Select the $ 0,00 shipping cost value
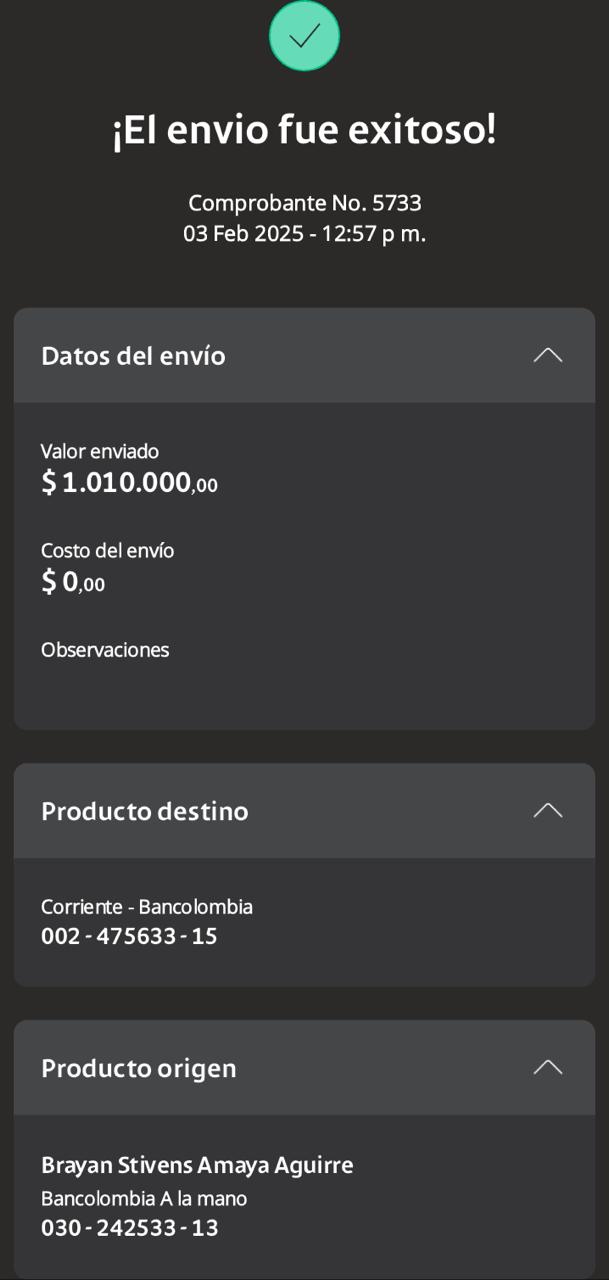Viewport: 609px width, 1280px height. coord(73,582)
